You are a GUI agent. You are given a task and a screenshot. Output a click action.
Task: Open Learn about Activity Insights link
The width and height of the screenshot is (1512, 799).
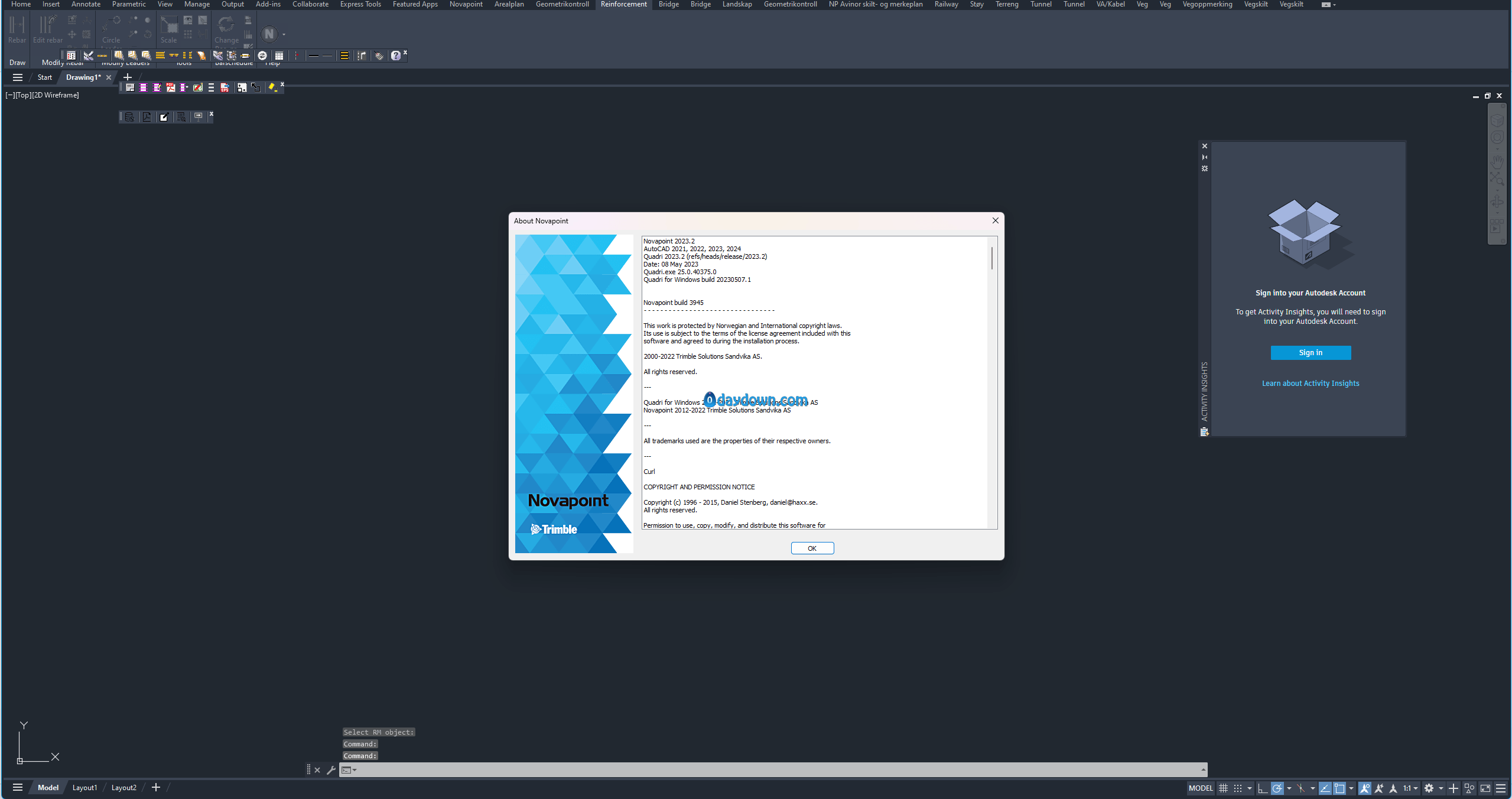[1311, 384]
